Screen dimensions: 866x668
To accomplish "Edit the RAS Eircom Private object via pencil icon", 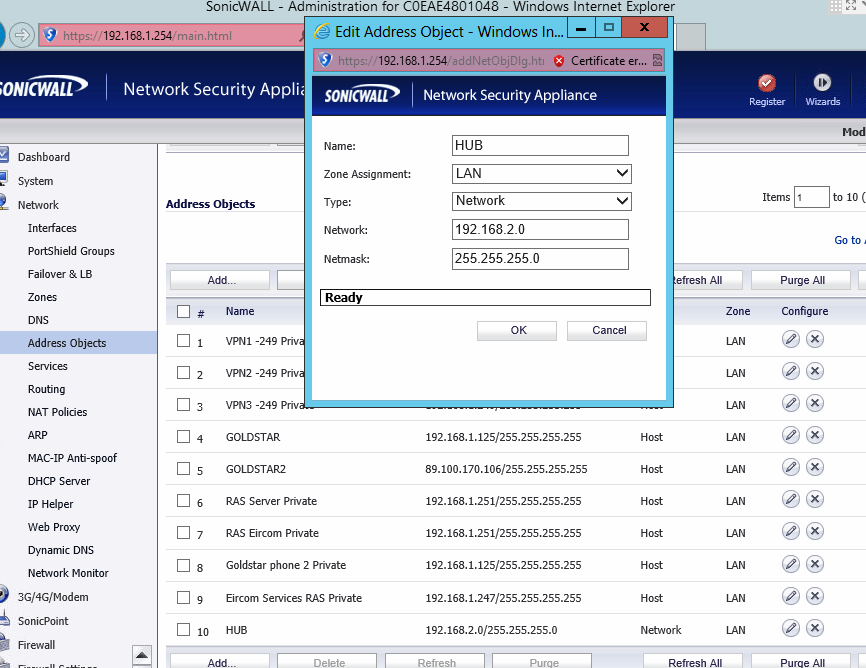I will [x=791, y=532].
